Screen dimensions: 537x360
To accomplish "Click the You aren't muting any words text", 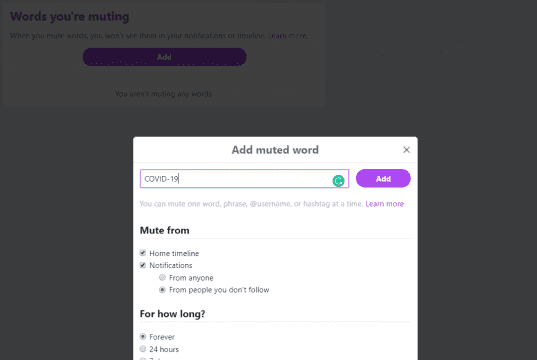I will point(164,94).
